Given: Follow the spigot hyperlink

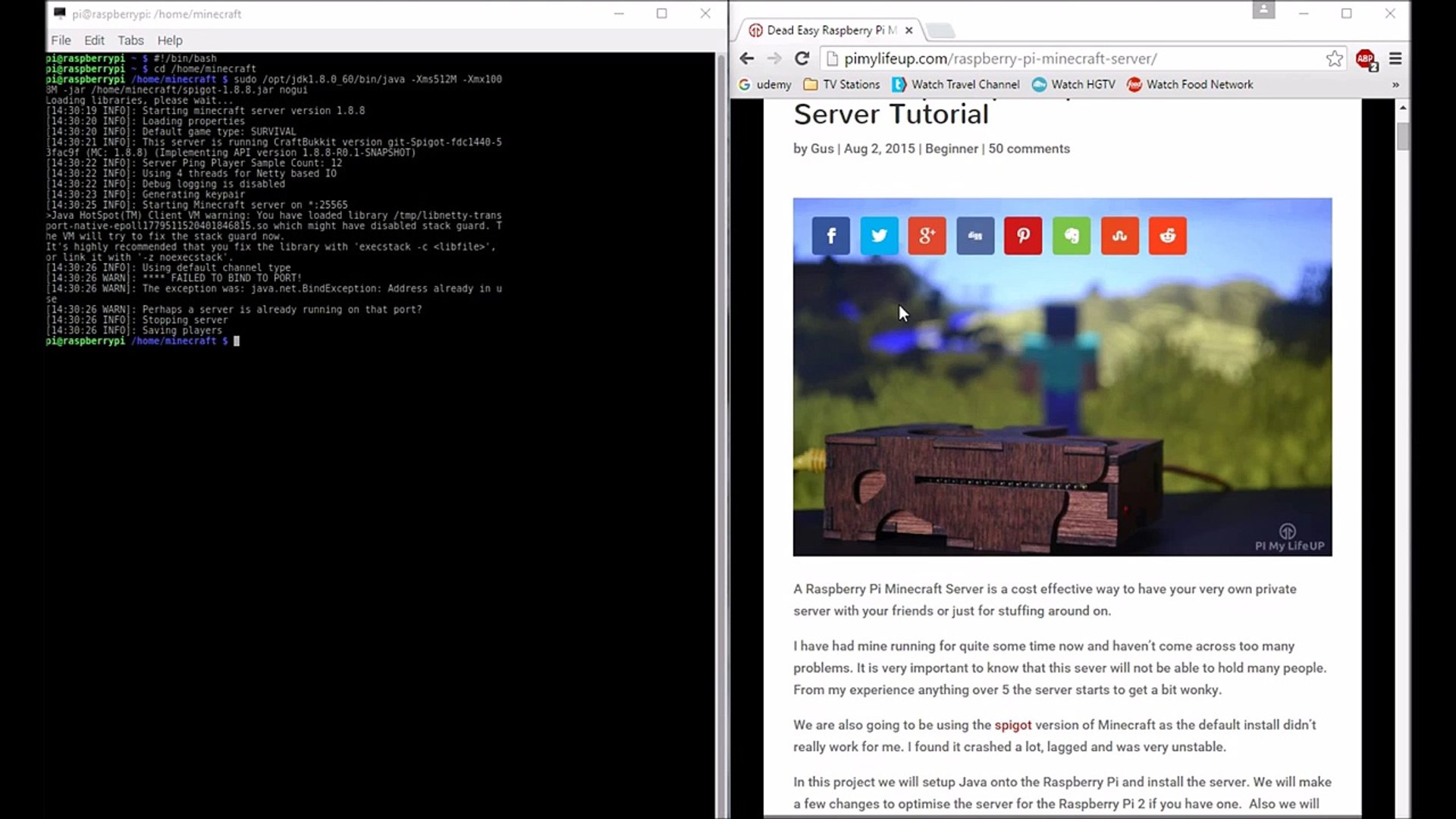Looking at the screenshot, I should [x=1012, y=725].
